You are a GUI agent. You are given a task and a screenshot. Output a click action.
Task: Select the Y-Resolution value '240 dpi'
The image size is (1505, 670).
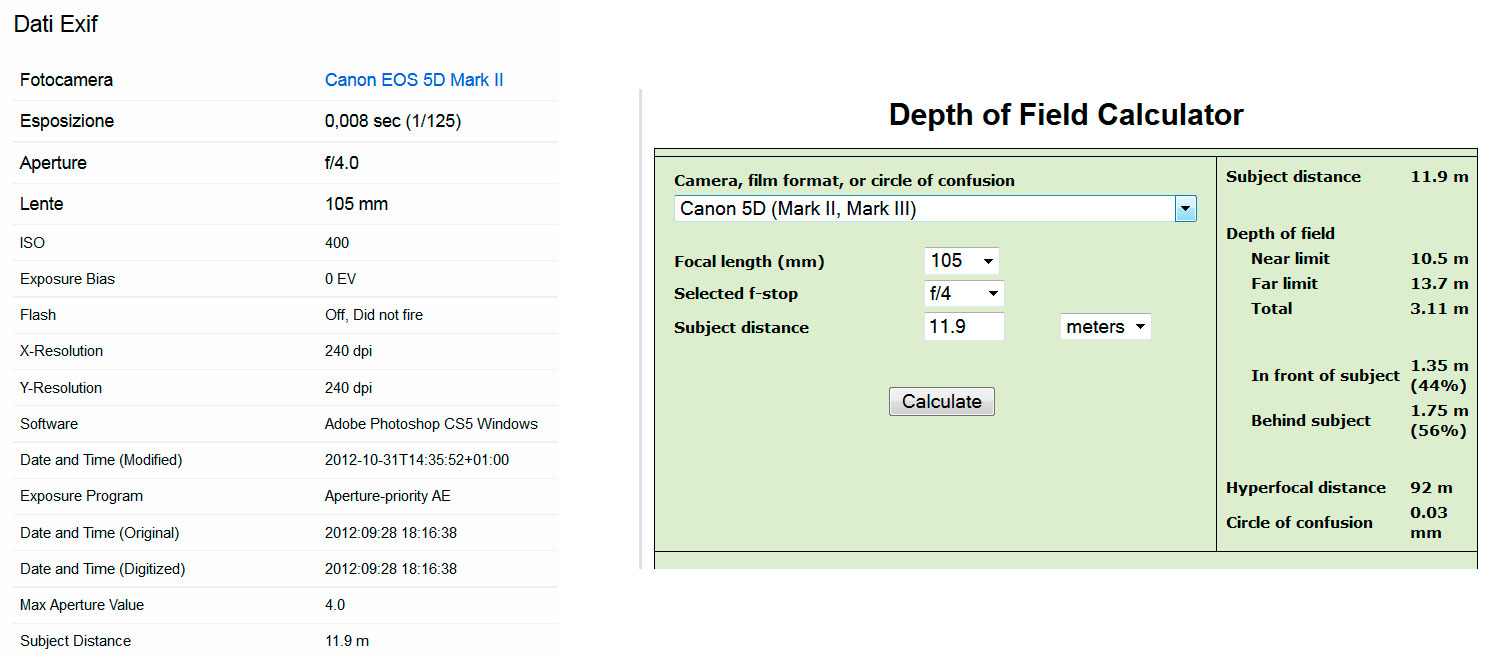(x=348, y=388)
